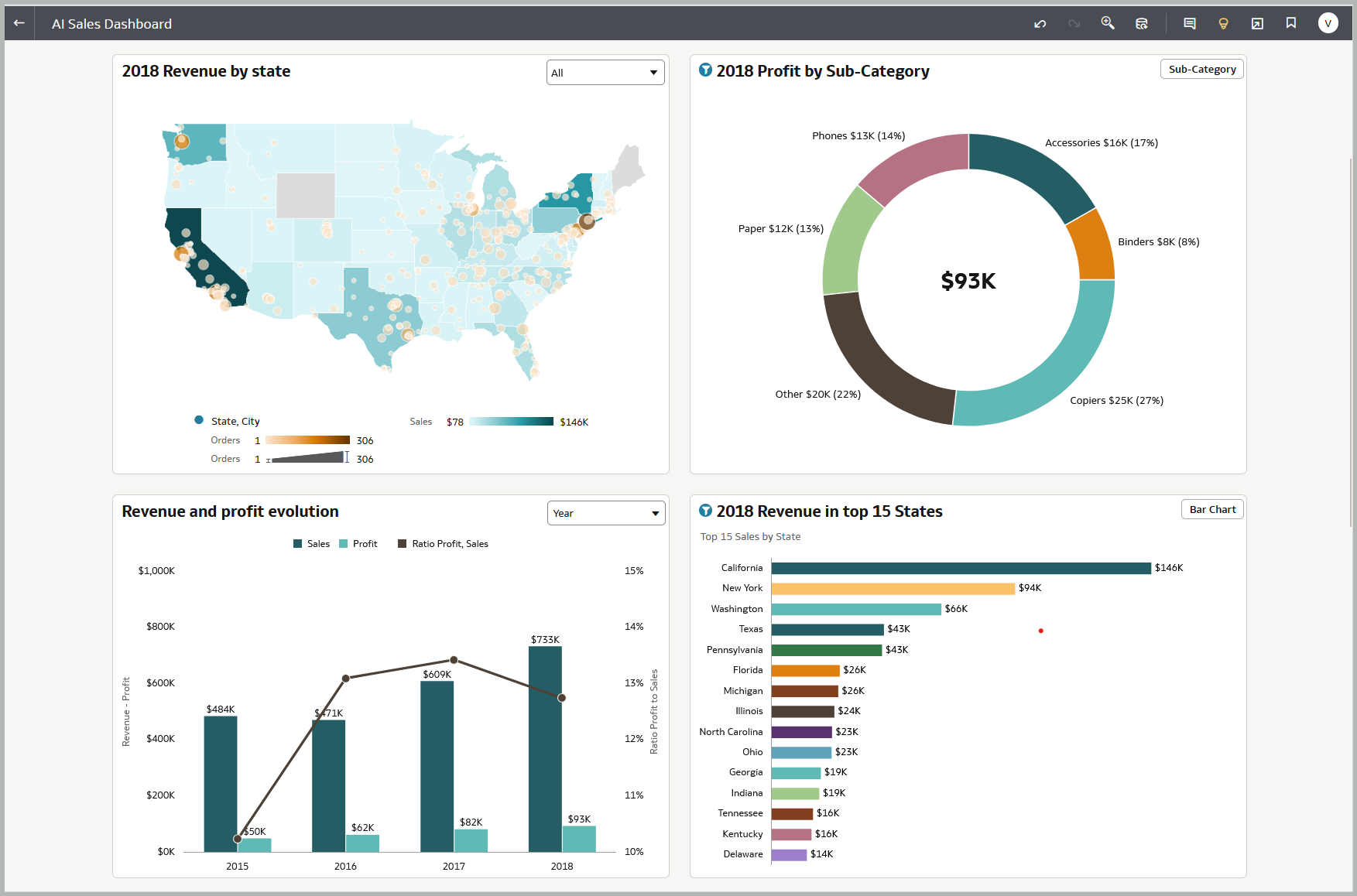Click the filter icon on Revenue in top 15 States

[704, 511]
